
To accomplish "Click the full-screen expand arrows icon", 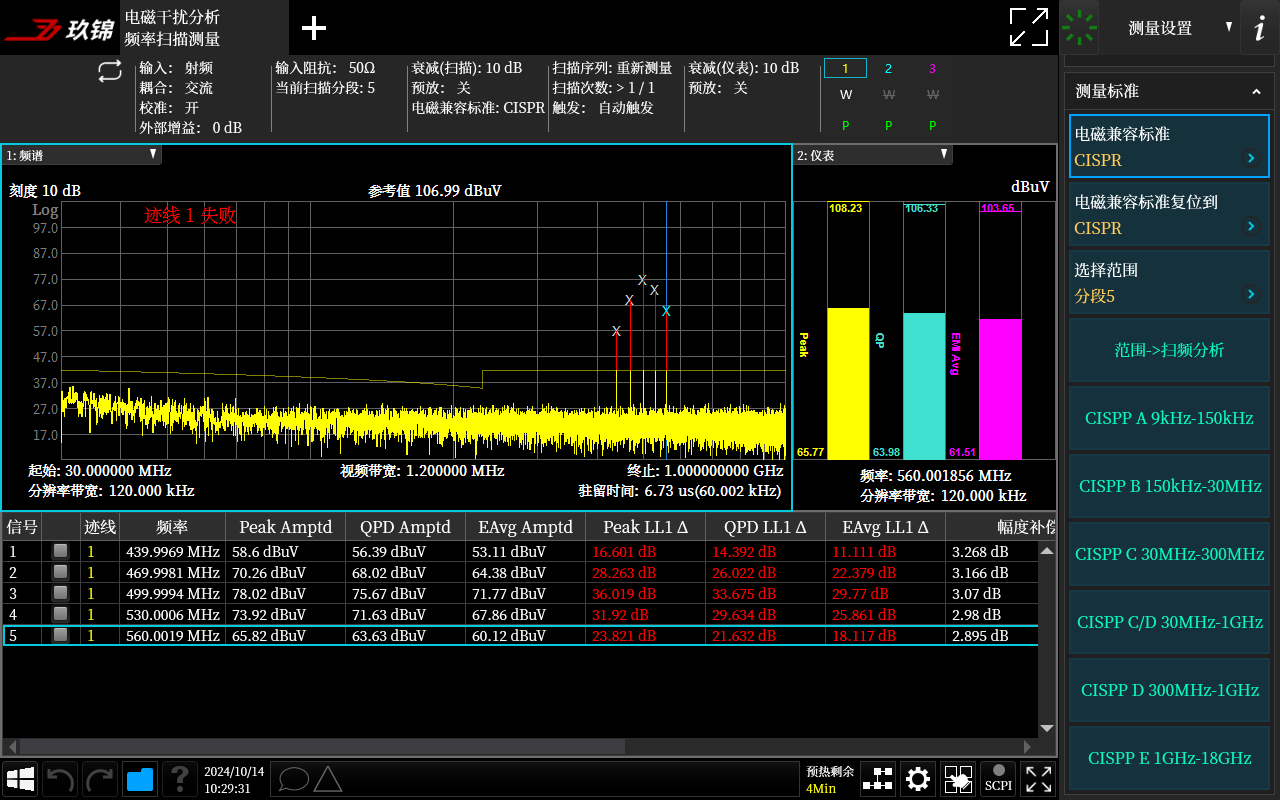I will (1029, 27).
